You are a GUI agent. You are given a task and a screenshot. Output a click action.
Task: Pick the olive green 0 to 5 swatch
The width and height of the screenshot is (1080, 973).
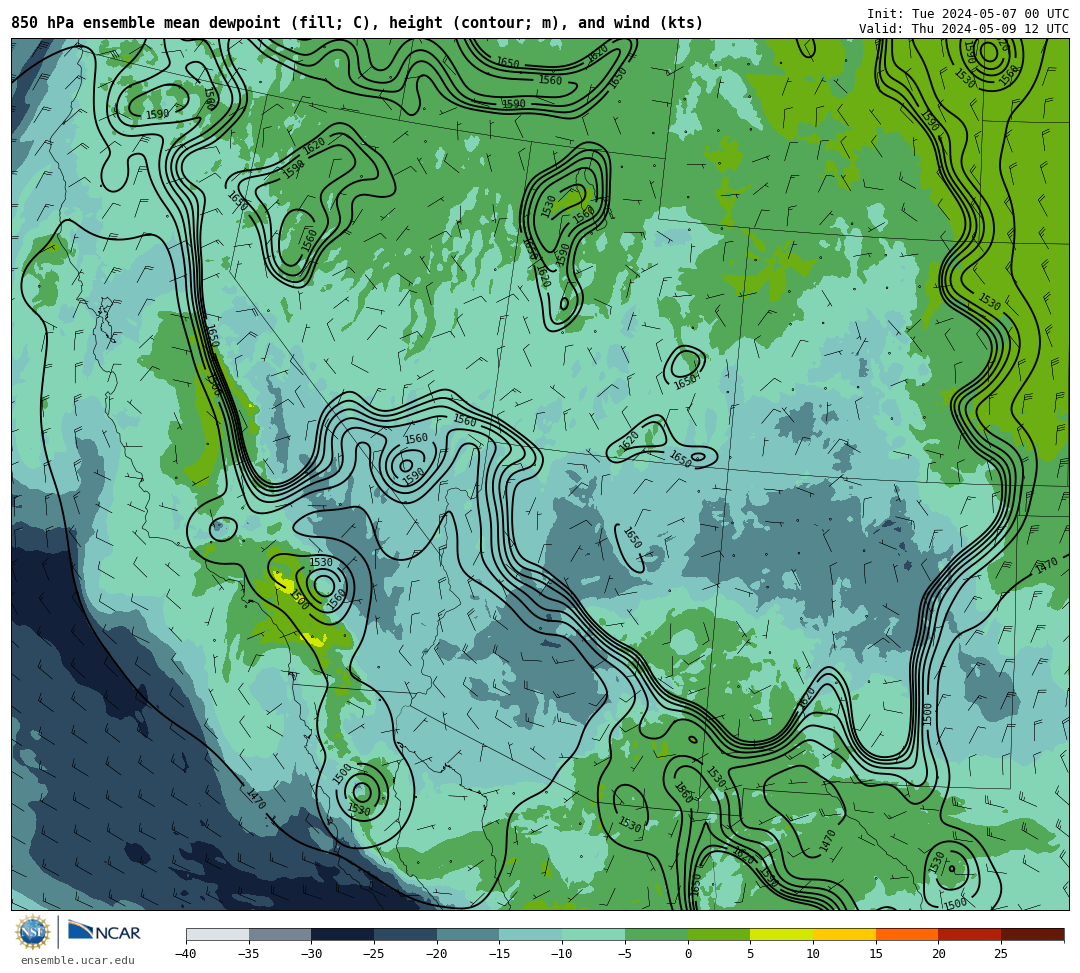tap(719, 934)
